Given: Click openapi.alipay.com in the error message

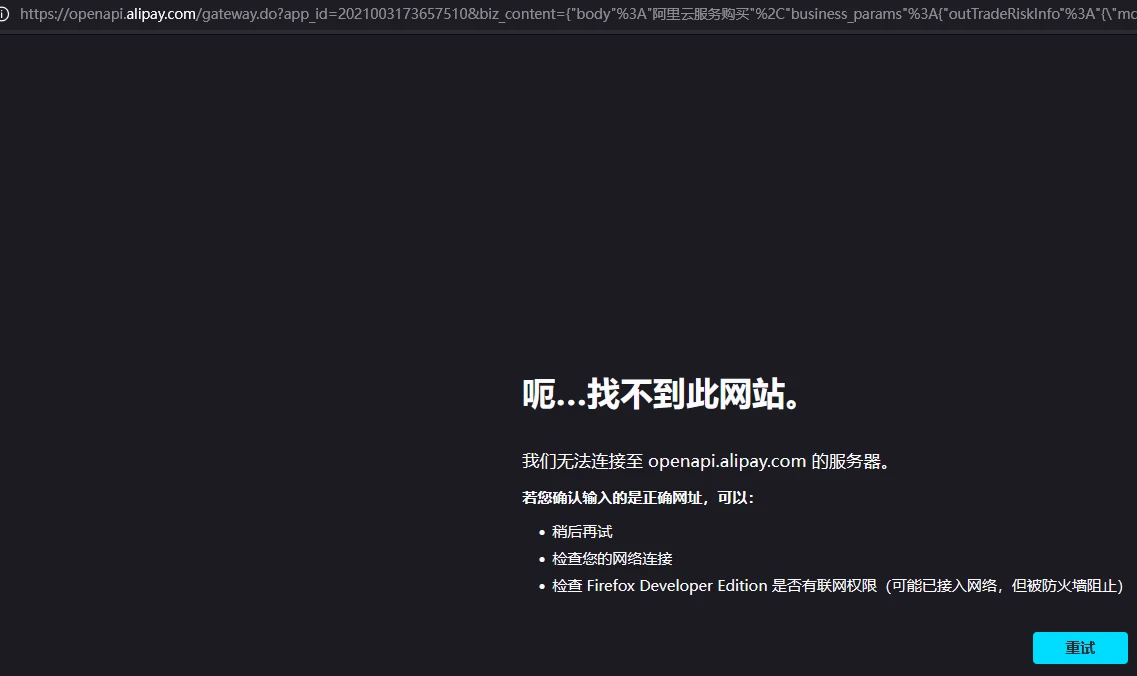Looking at the screenshot, I should tap(727, 461).
